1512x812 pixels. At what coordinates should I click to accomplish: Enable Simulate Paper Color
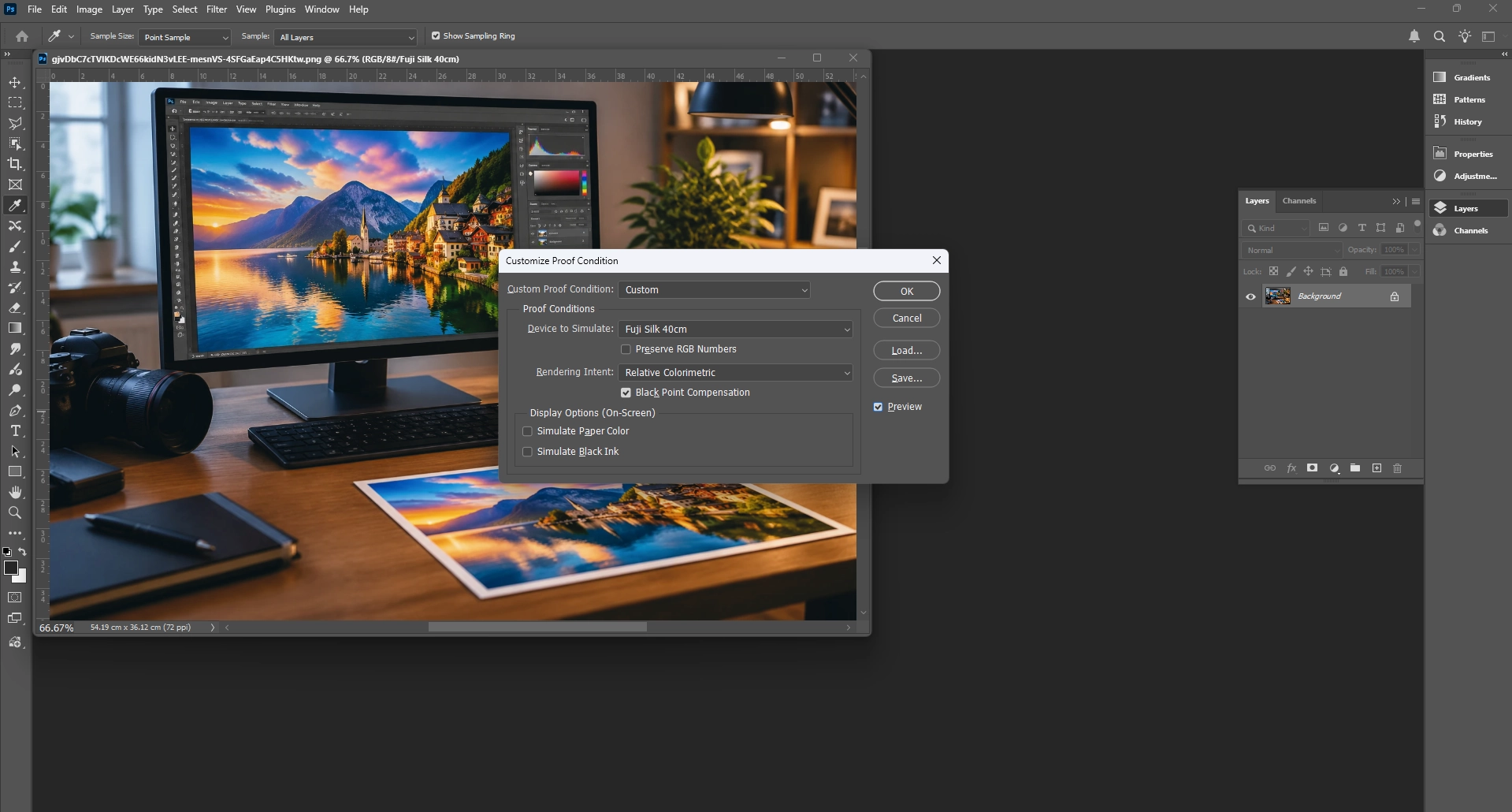528,431
